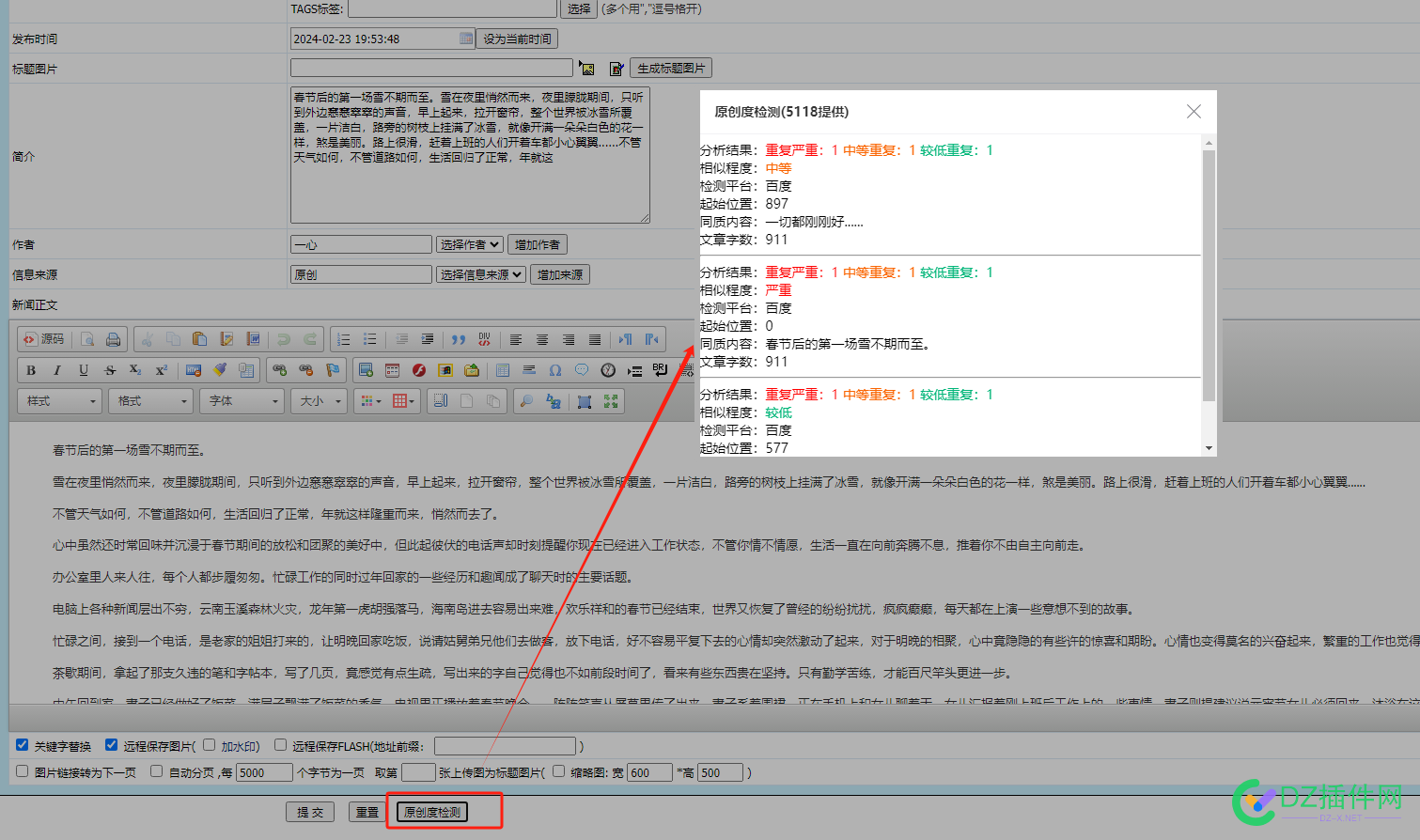Apply superscript formatting
Viewport: 1420px width, 840px height.
[162, 370]
